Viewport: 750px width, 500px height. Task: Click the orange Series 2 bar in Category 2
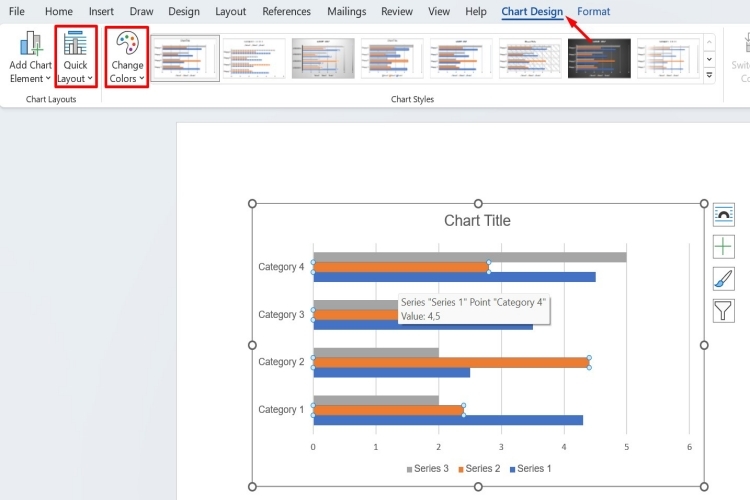pos(451,363)
